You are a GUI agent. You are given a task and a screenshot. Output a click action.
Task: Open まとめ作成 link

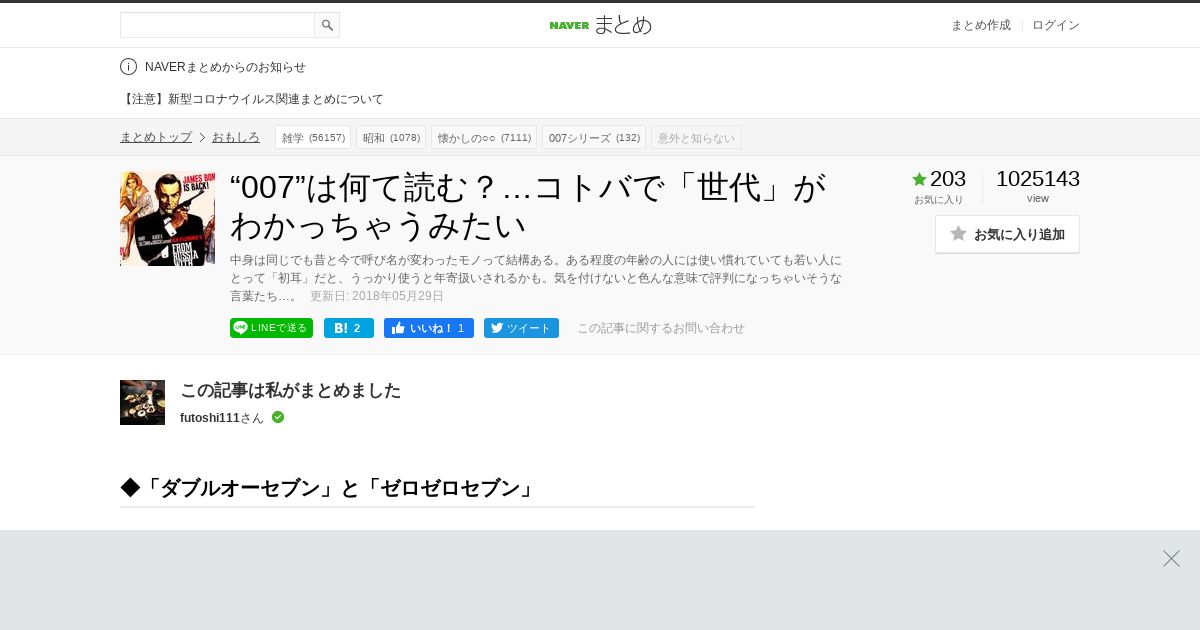click(x=980, y=25)
